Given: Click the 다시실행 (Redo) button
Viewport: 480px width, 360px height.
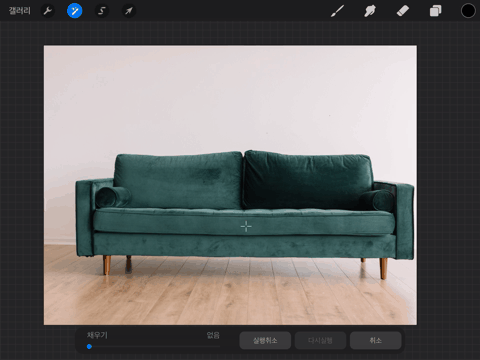Looking at the screenshot, I should coord(320,340).
